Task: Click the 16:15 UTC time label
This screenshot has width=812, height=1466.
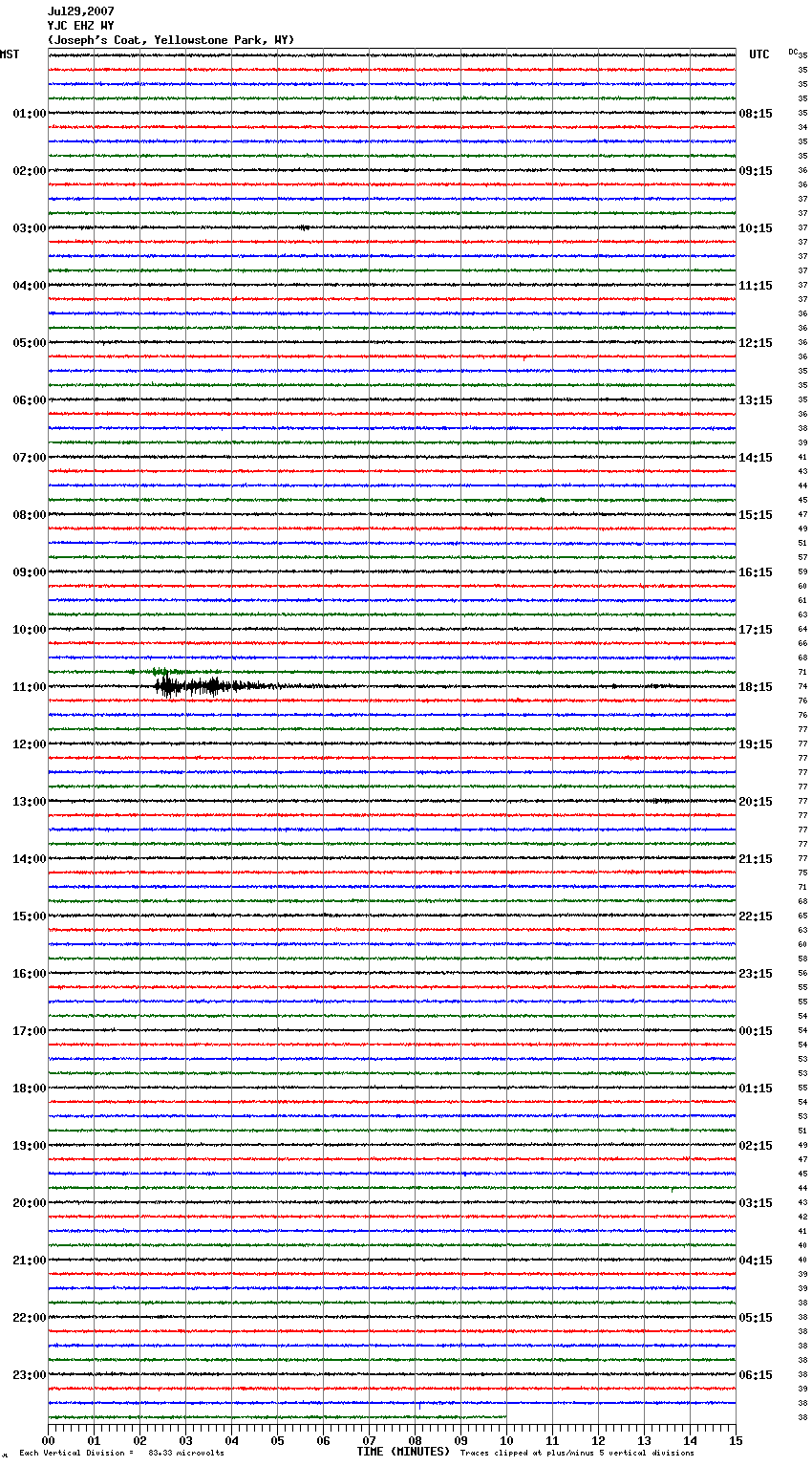Action: [756, 572]
